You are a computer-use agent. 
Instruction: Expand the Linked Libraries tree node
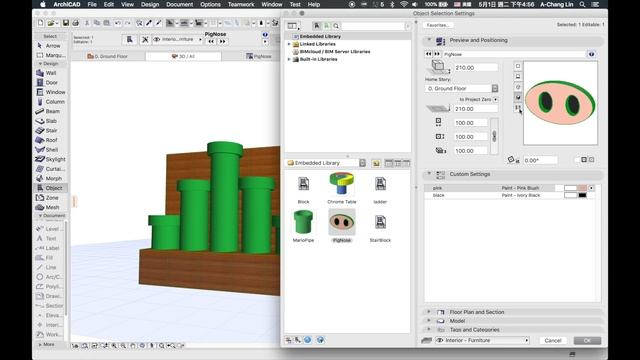[289, 44]
